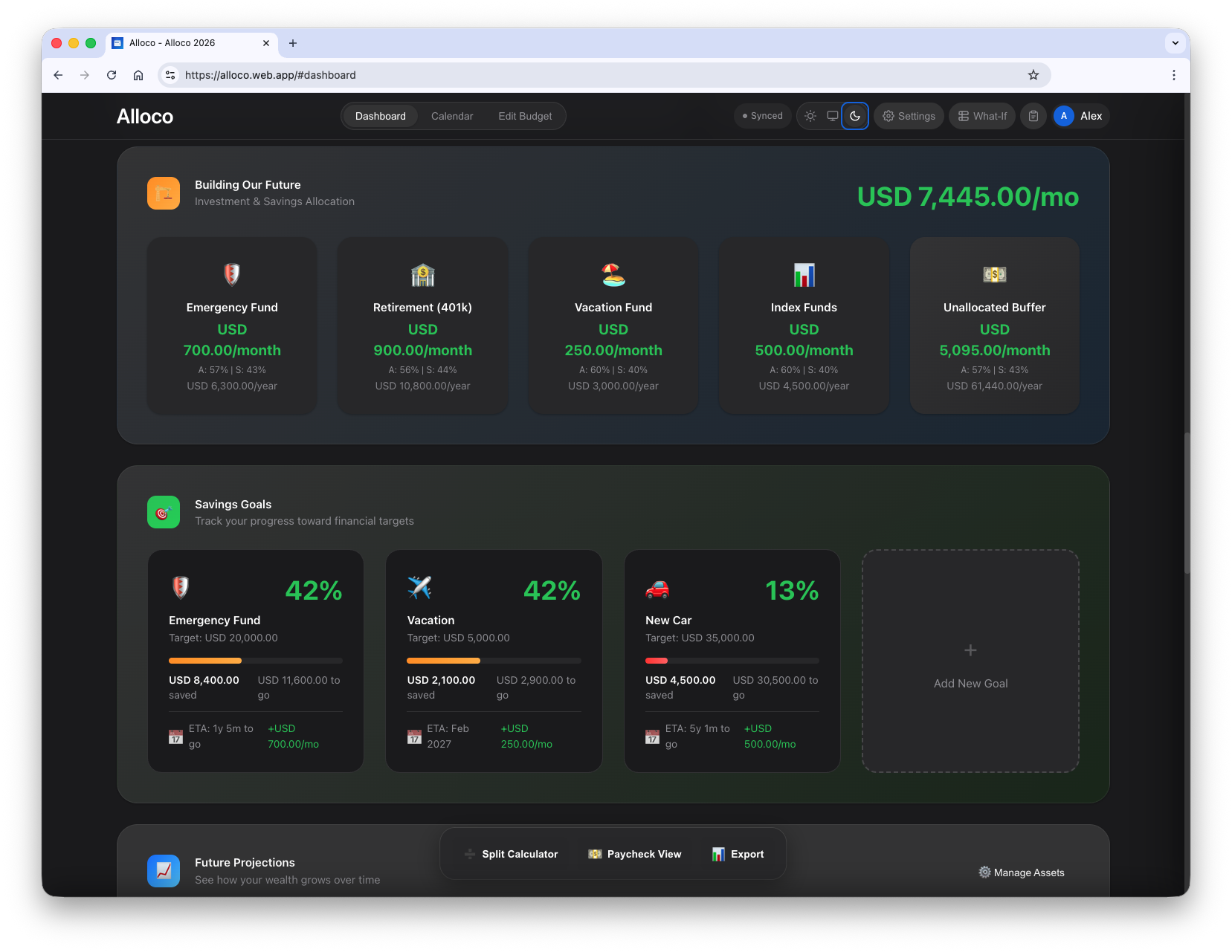Select the Index Funds allocation card

coord(804,326)
